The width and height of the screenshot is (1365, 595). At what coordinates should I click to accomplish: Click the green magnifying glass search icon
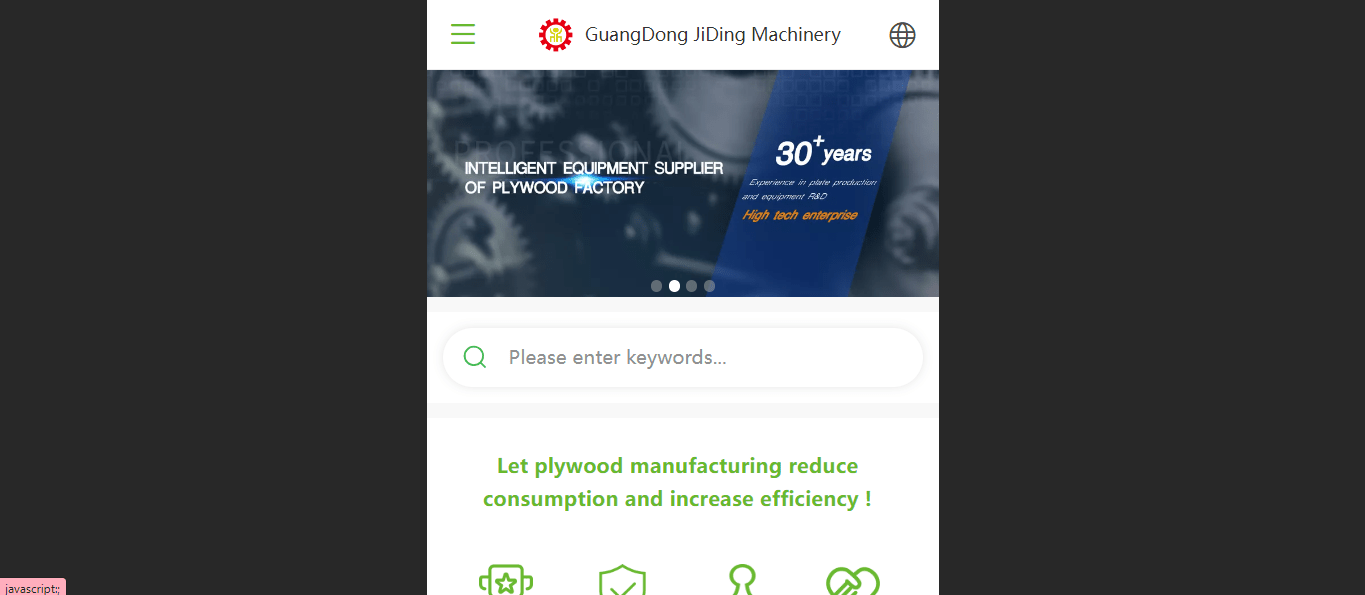tap(475, 357)
